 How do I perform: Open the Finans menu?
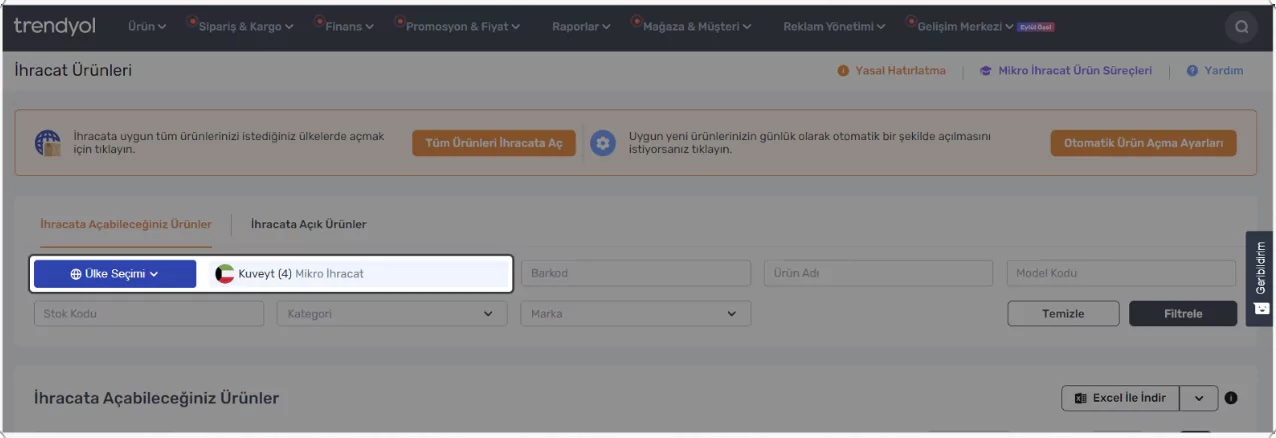coord(349,27)
